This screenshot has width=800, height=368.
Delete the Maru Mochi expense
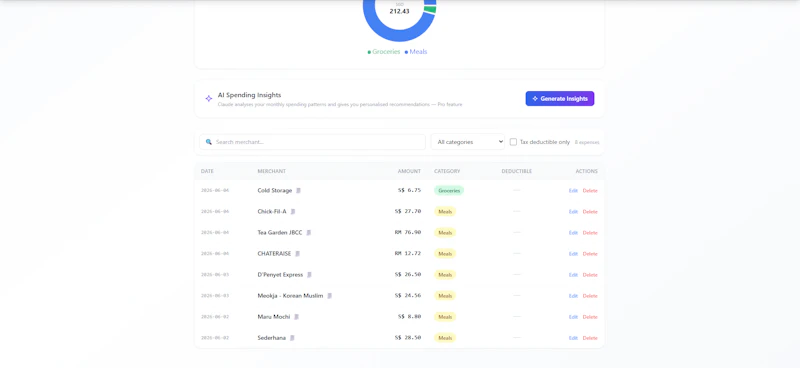click(590, 317)
